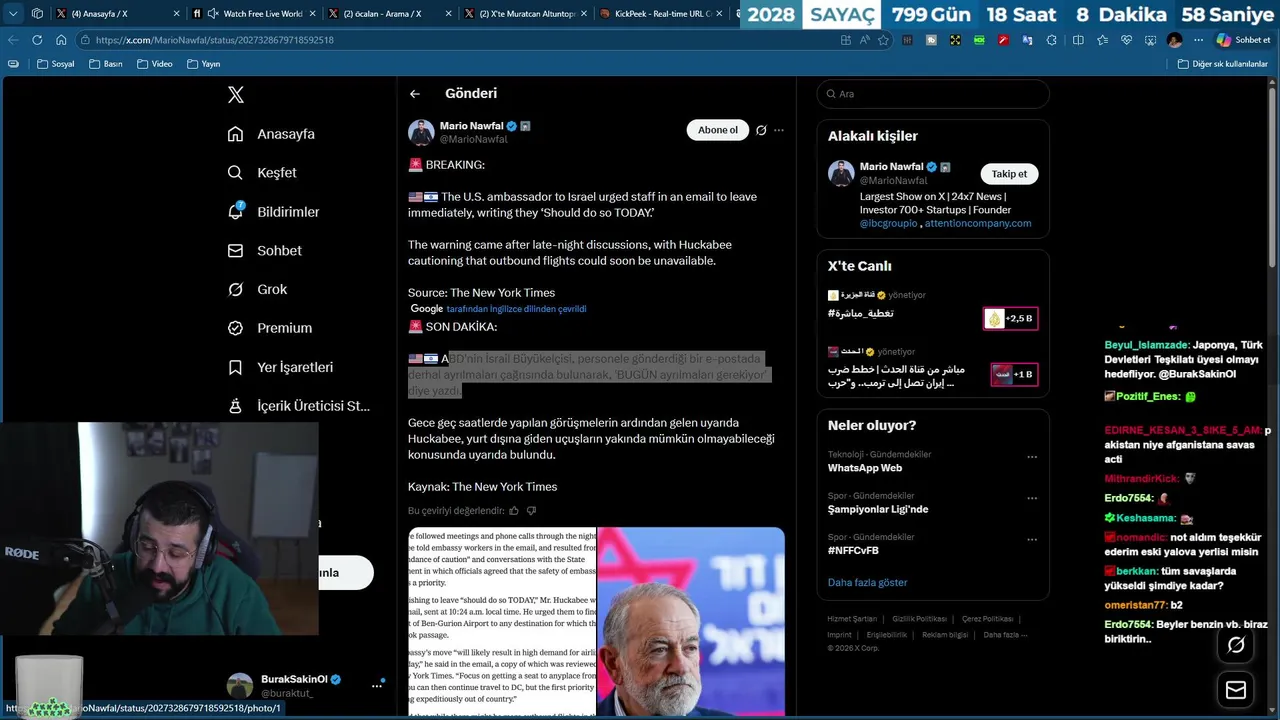Open @ibcgroupio link in bio
The width and height of the screenshot is (1280, 720).
coord(888,224)
